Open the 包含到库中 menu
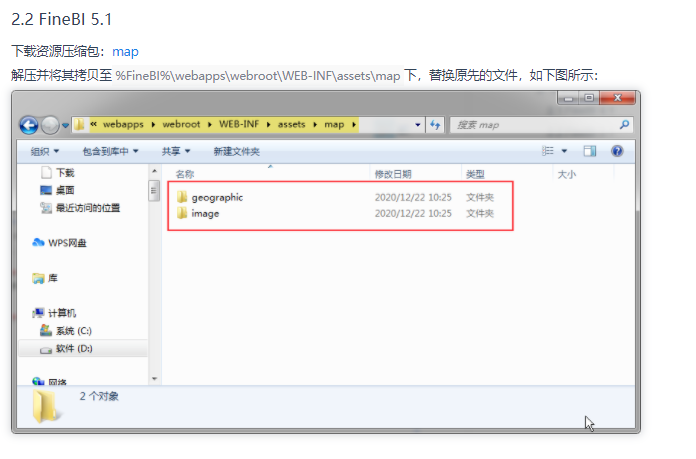 click(110, 151)
